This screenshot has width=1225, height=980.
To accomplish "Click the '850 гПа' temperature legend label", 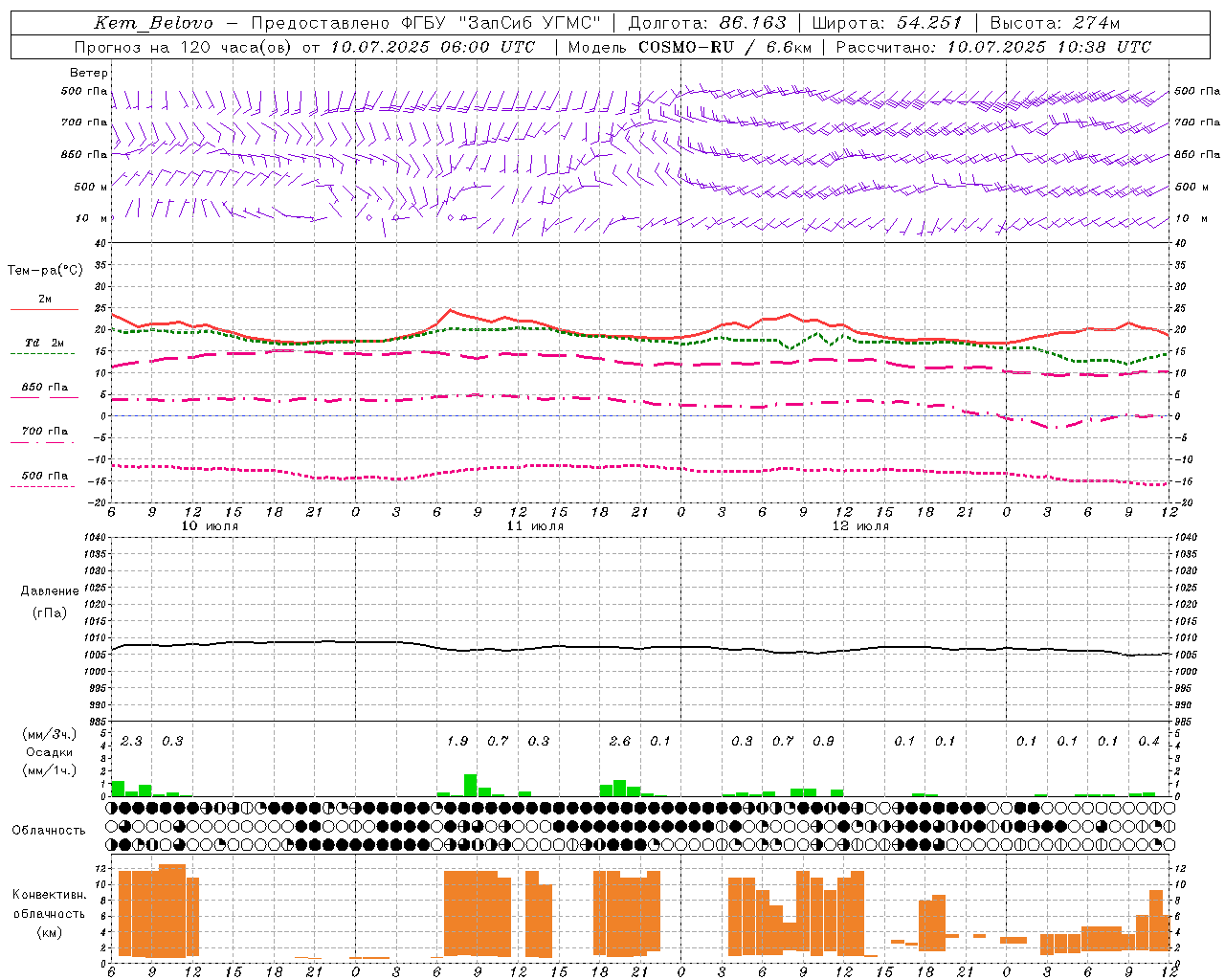I will (x=45, y=387).
